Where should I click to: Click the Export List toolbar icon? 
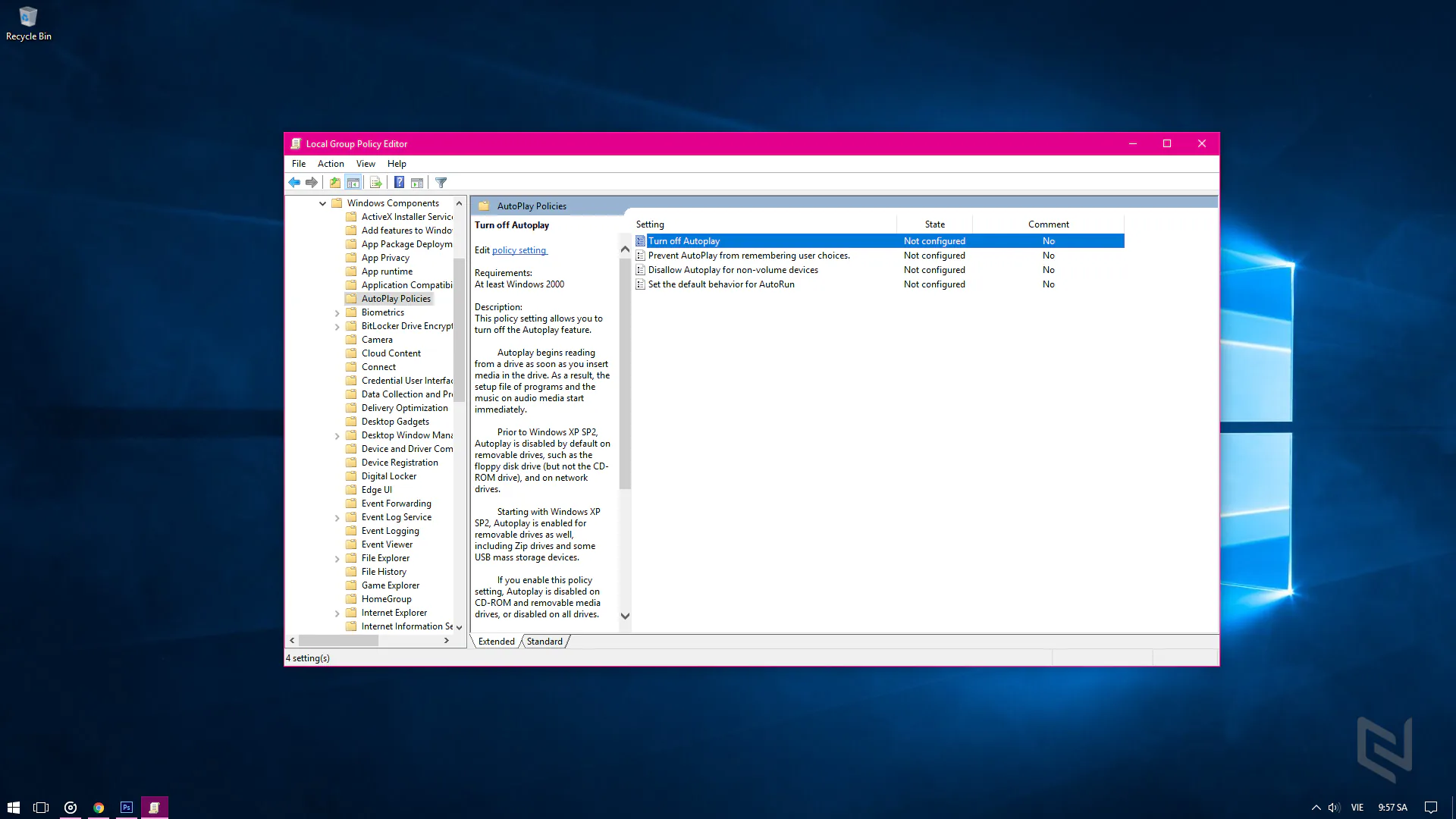375,183
